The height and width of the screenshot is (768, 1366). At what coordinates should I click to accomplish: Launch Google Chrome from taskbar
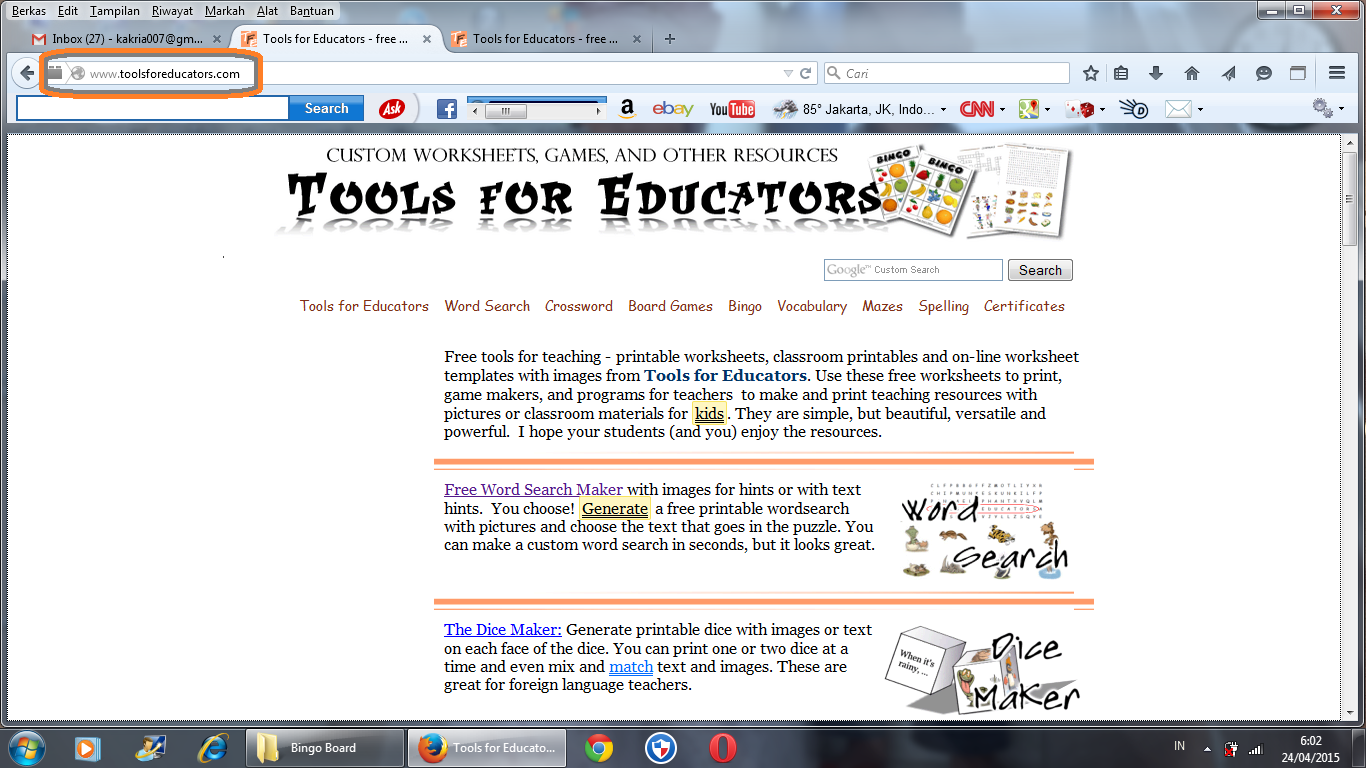pos(599,748)
